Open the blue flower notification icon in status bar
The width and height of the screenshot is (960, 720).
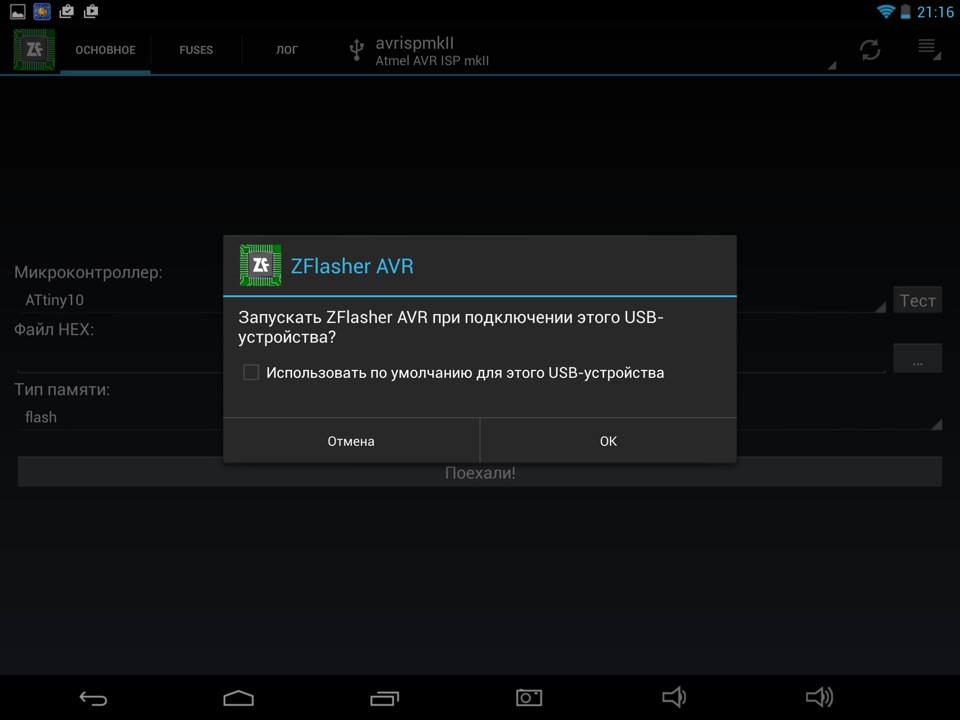(42, 11)
